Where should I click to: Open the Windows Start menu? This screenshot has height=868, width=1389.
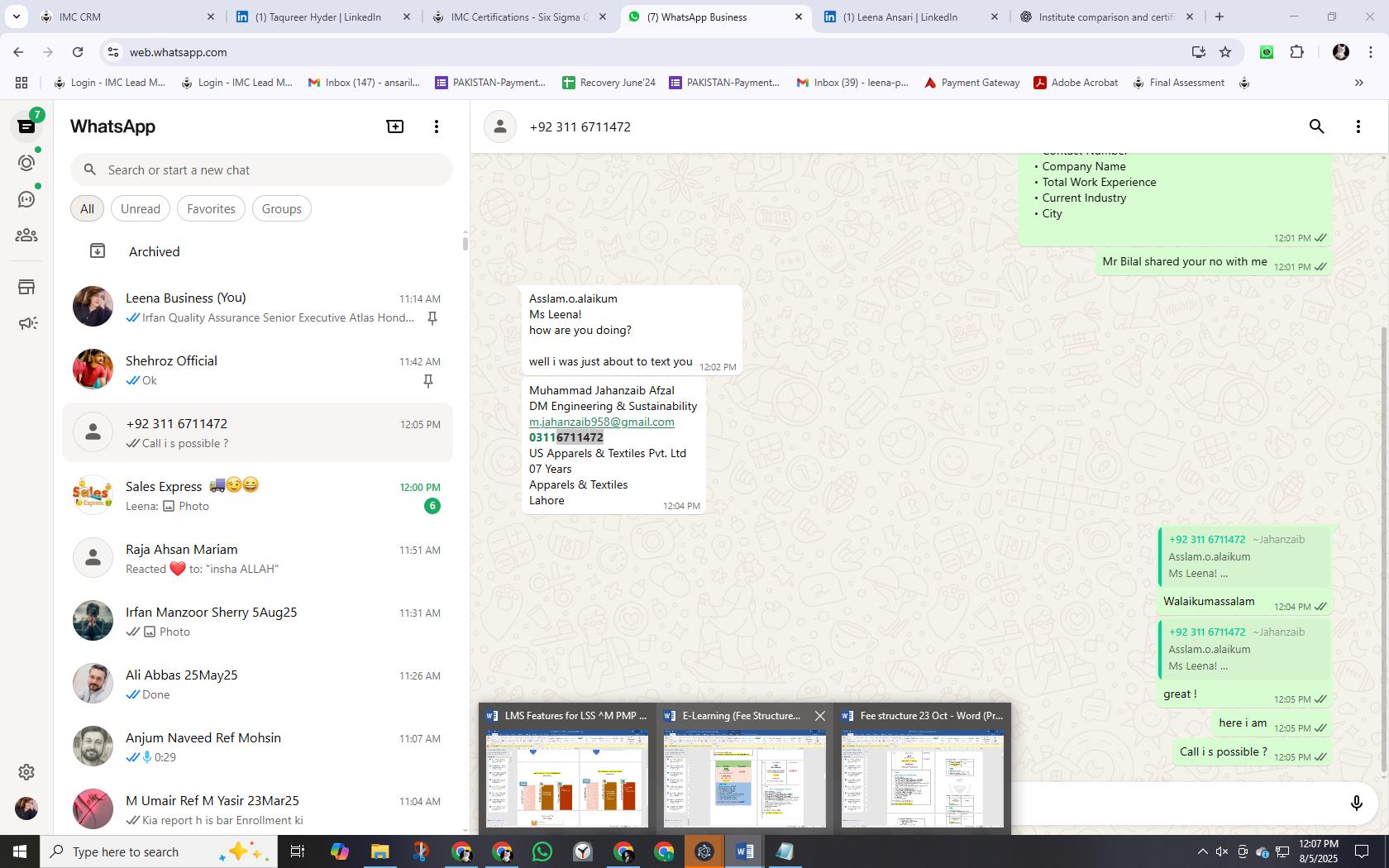click(x=20, y=851)
